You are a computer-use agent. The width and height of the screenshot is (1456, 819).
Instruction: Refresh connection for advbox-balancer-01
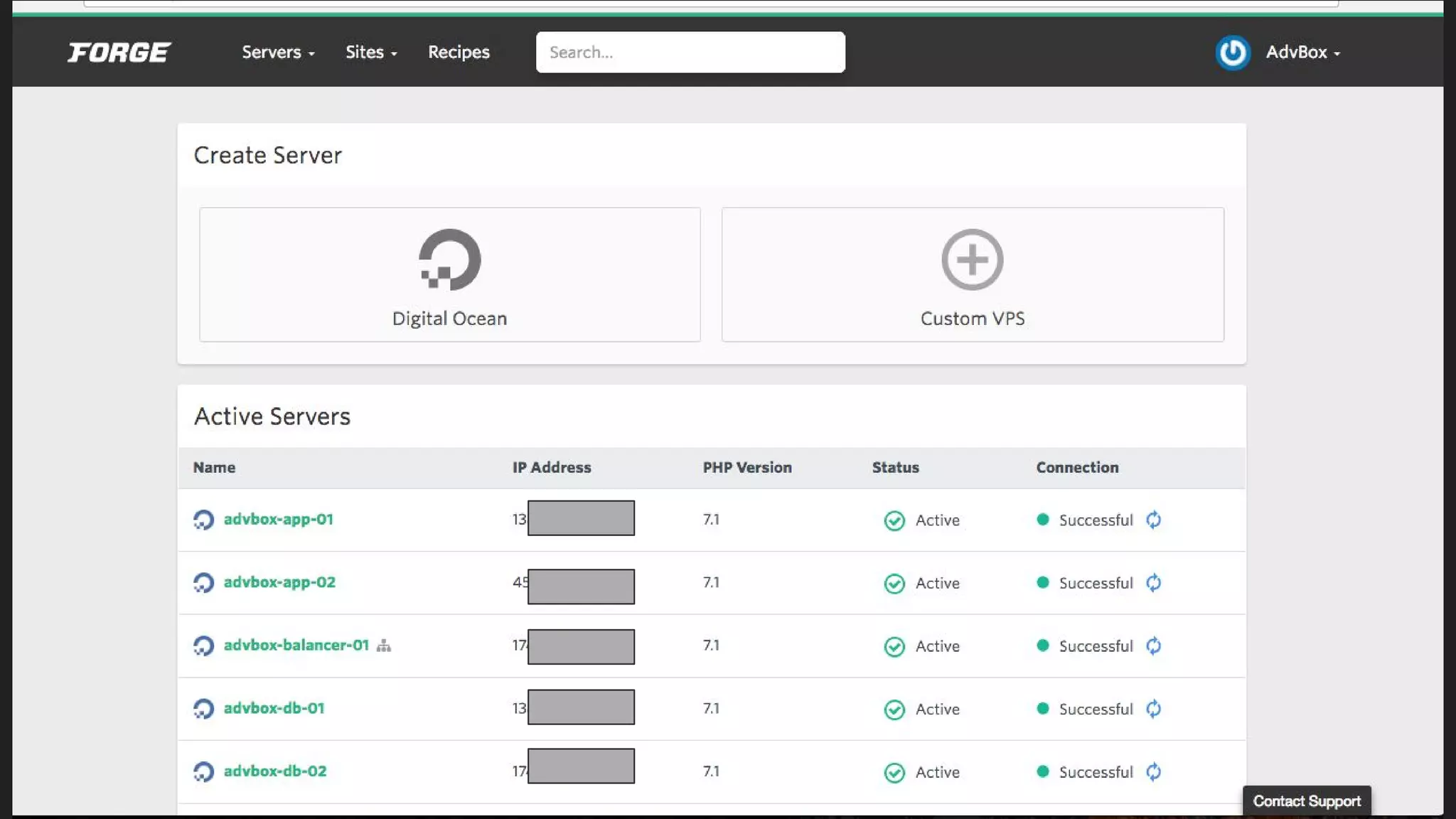coord(1153,646)
